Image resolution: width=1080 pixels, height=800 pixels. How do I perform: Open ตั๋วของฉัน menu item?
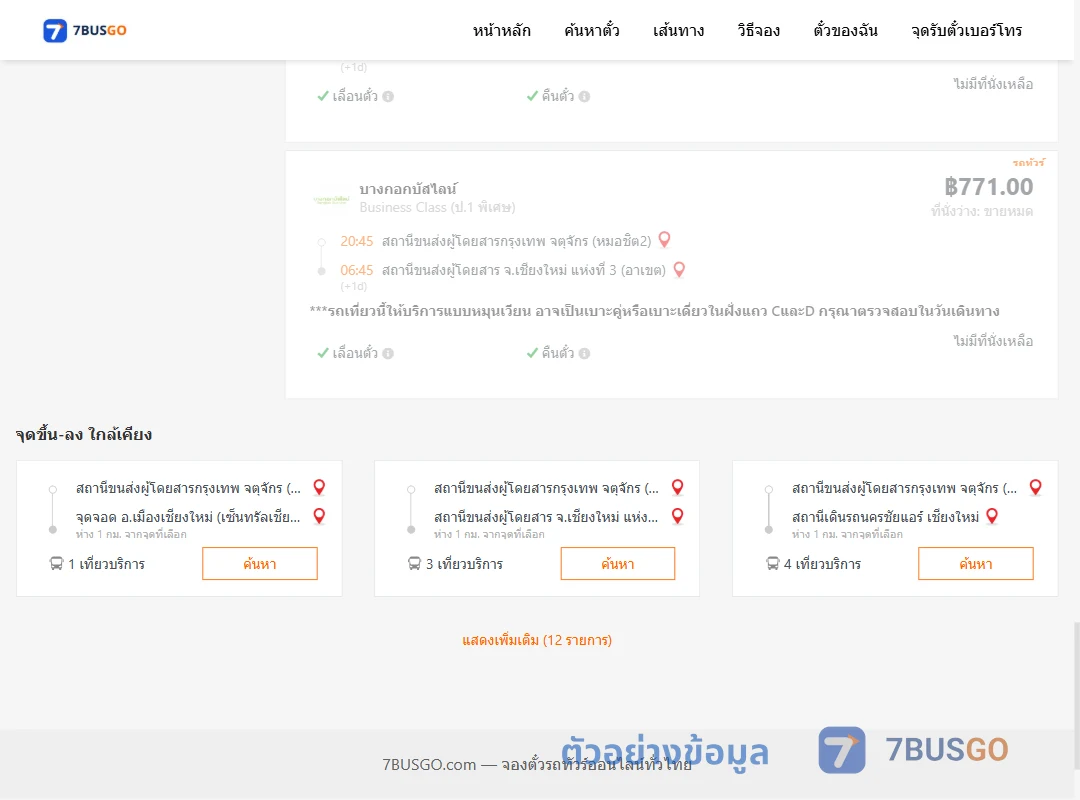[x=845, y=30]
